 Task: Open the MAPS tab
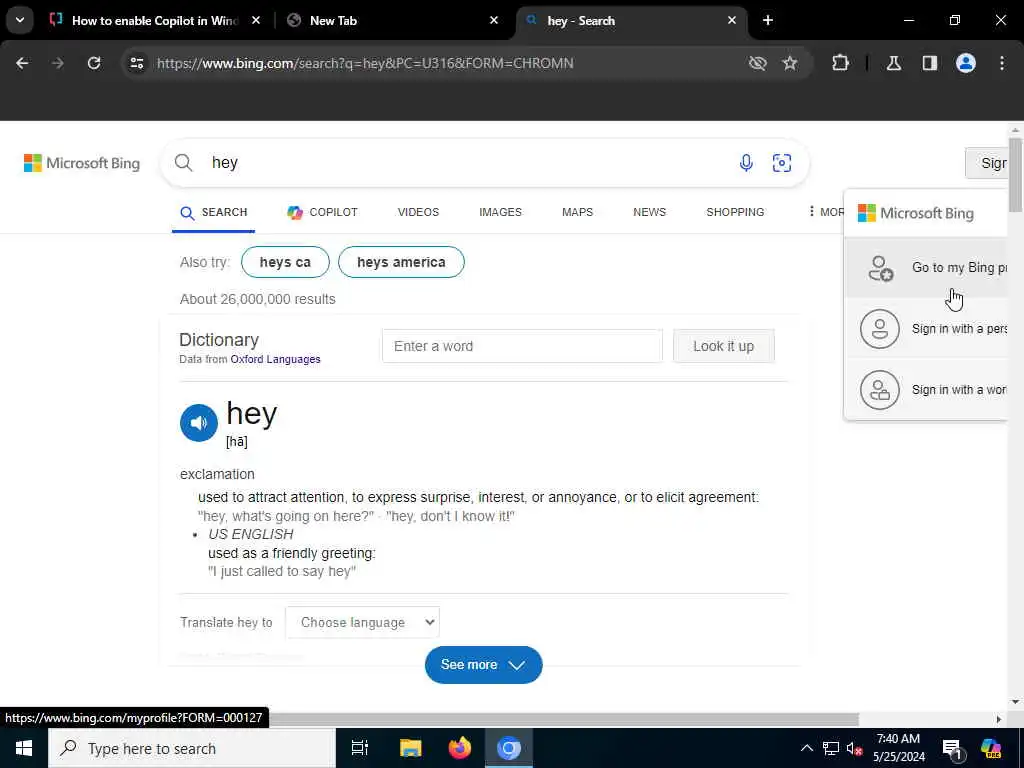click(577, 212)
